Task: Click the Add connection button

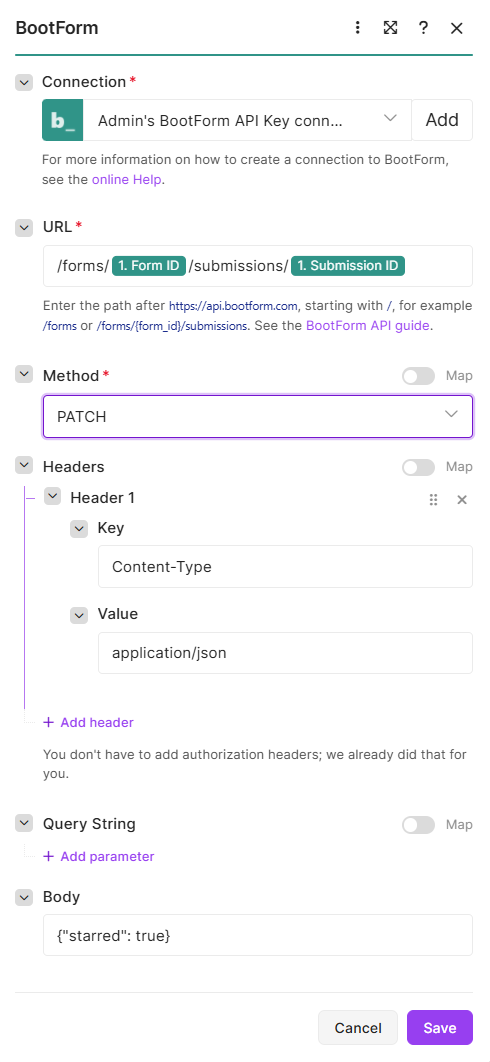Action: pyautogui.click(x=442, y=121)
